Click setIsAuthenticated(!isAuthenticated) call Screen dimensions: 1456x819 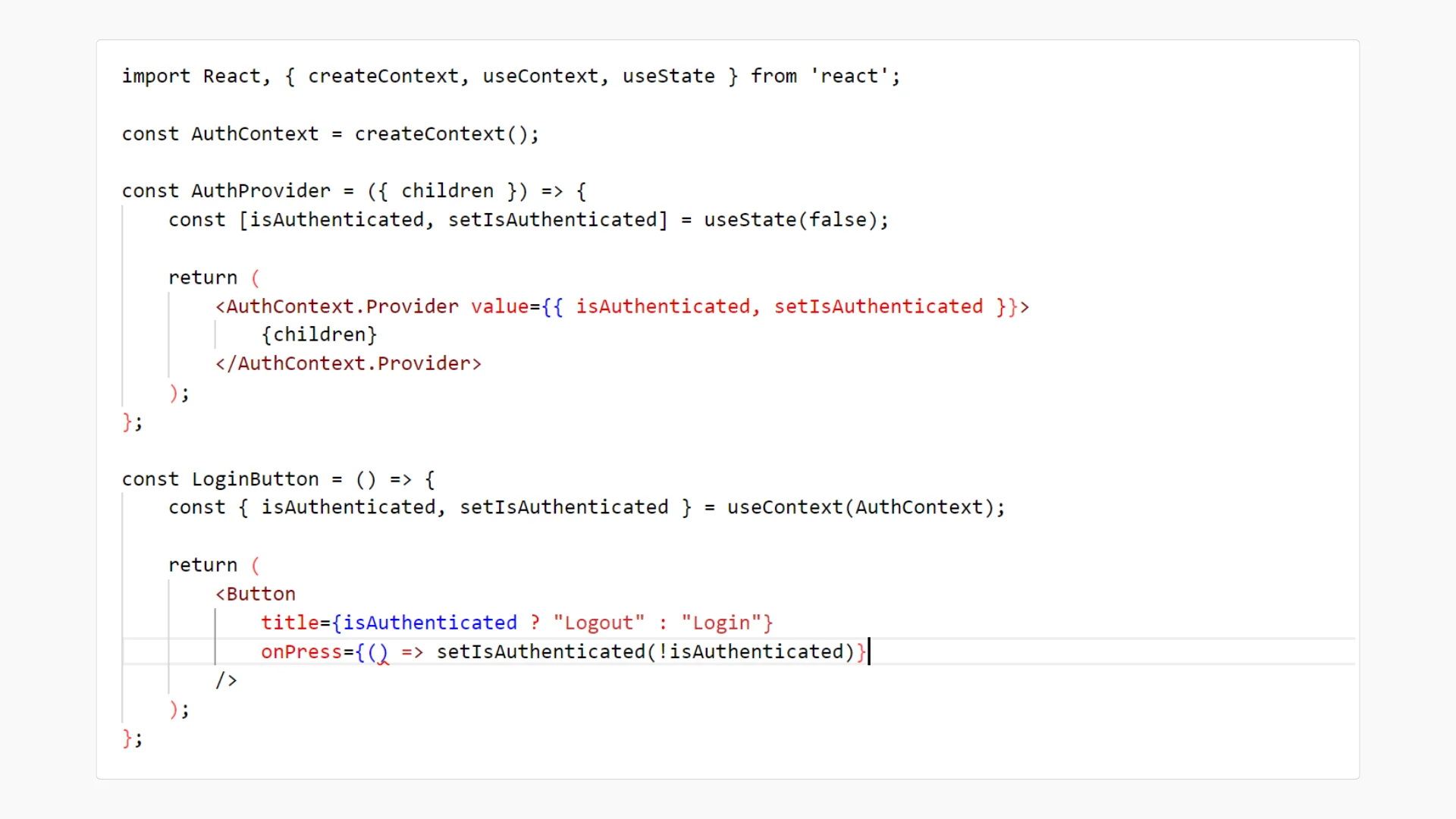(645, 652)
